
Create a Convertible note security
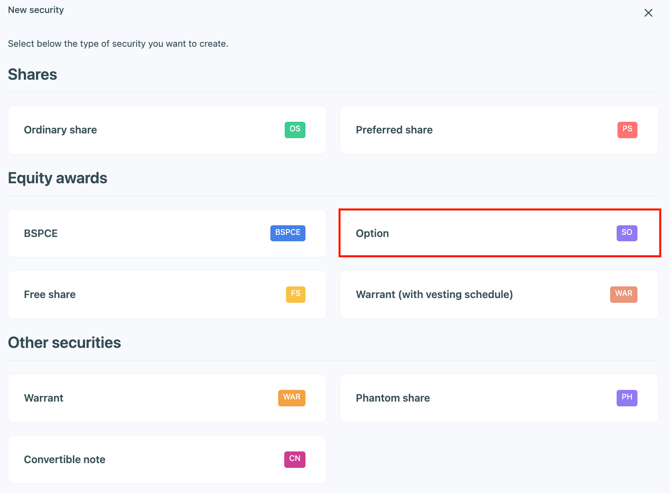click(x=65, y=460)
